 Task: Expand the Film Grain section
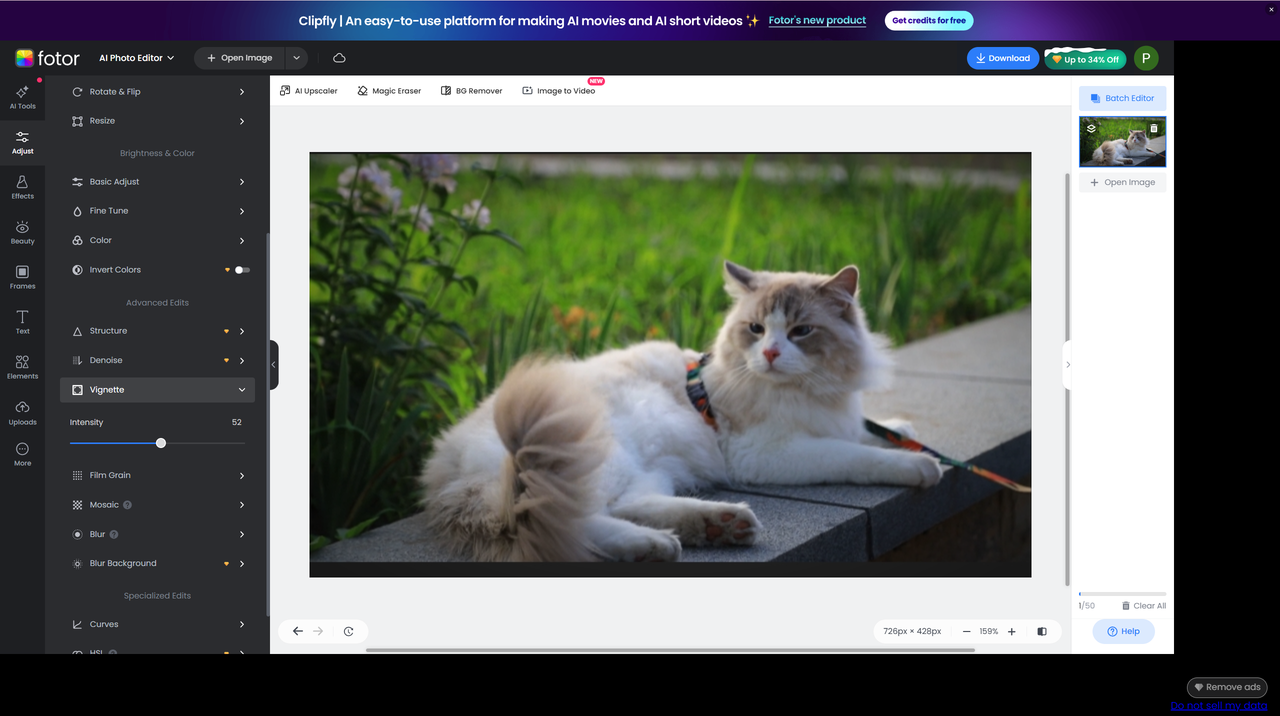click(x=157, y=475)
